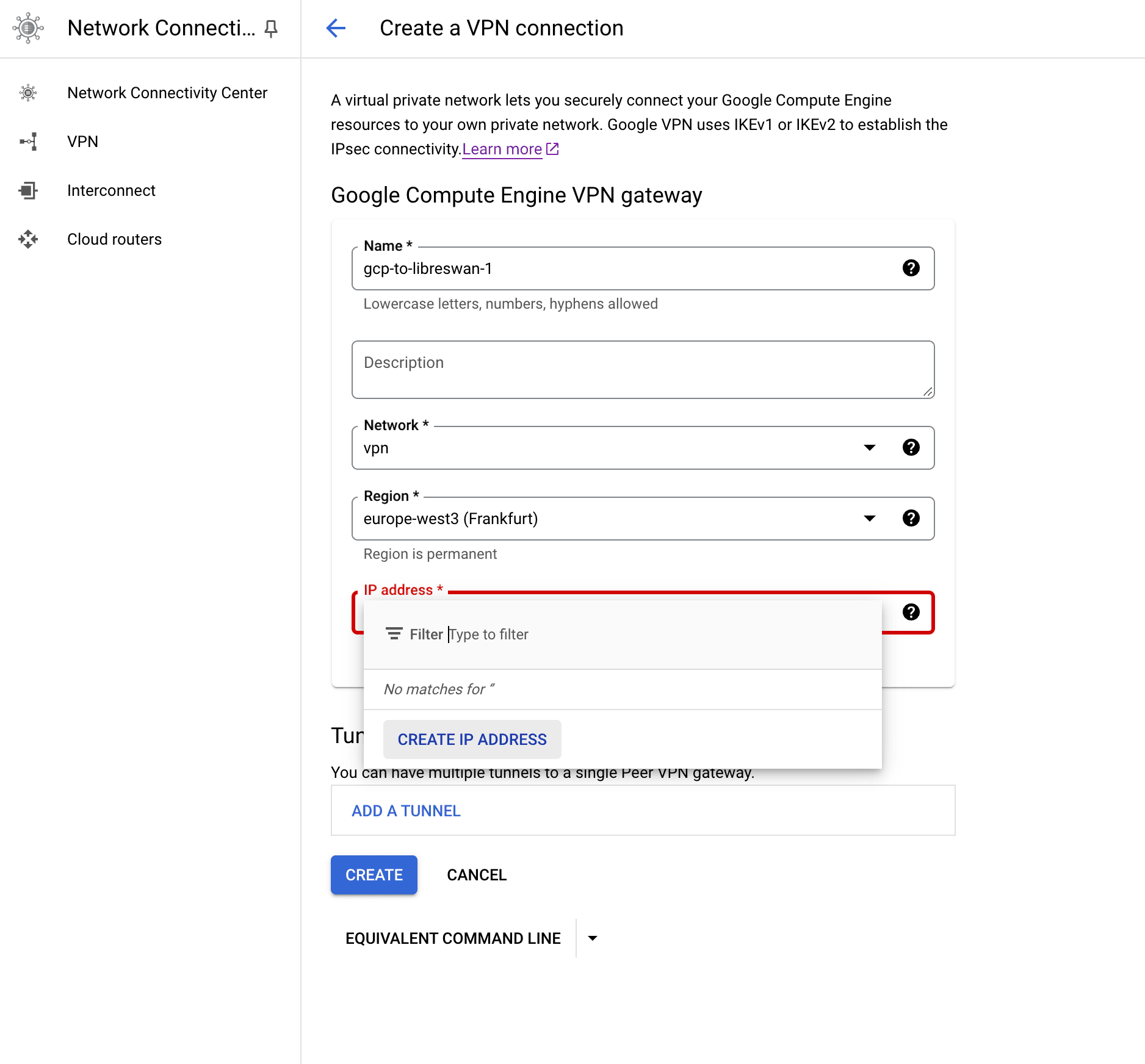The width and height of the screenshot is (1145, 1064).
Task: Click the blue Create button
Action: tap(374, 875)
